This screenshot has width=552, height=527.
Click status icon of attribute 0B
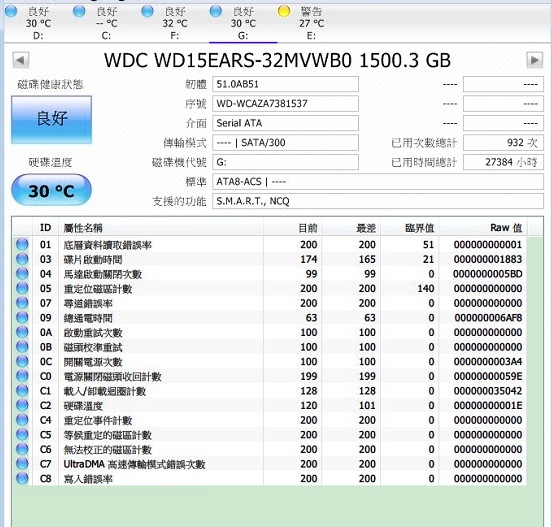22,347
